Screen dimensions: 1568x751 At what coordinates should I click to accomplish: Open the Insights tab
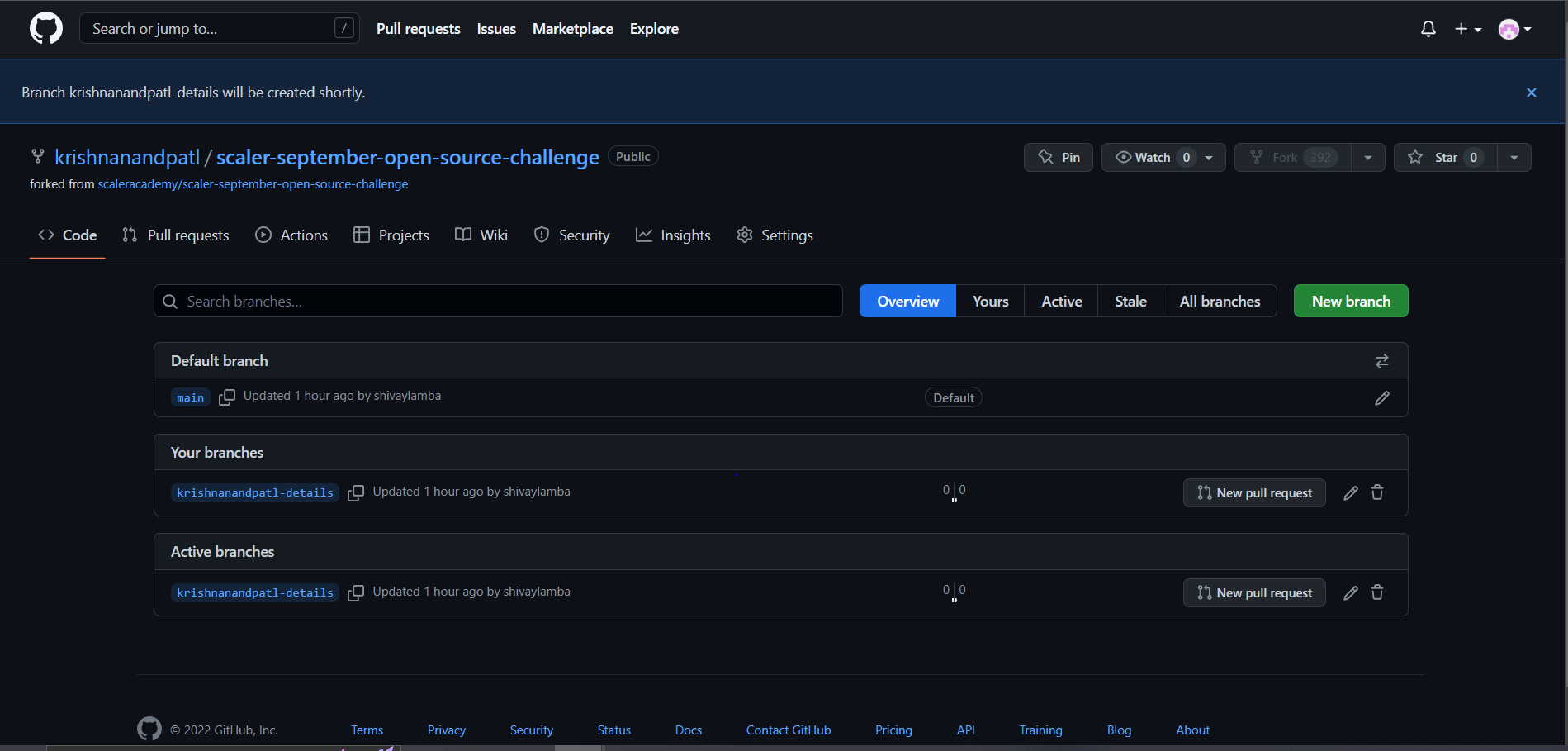(x=673, y=235)
